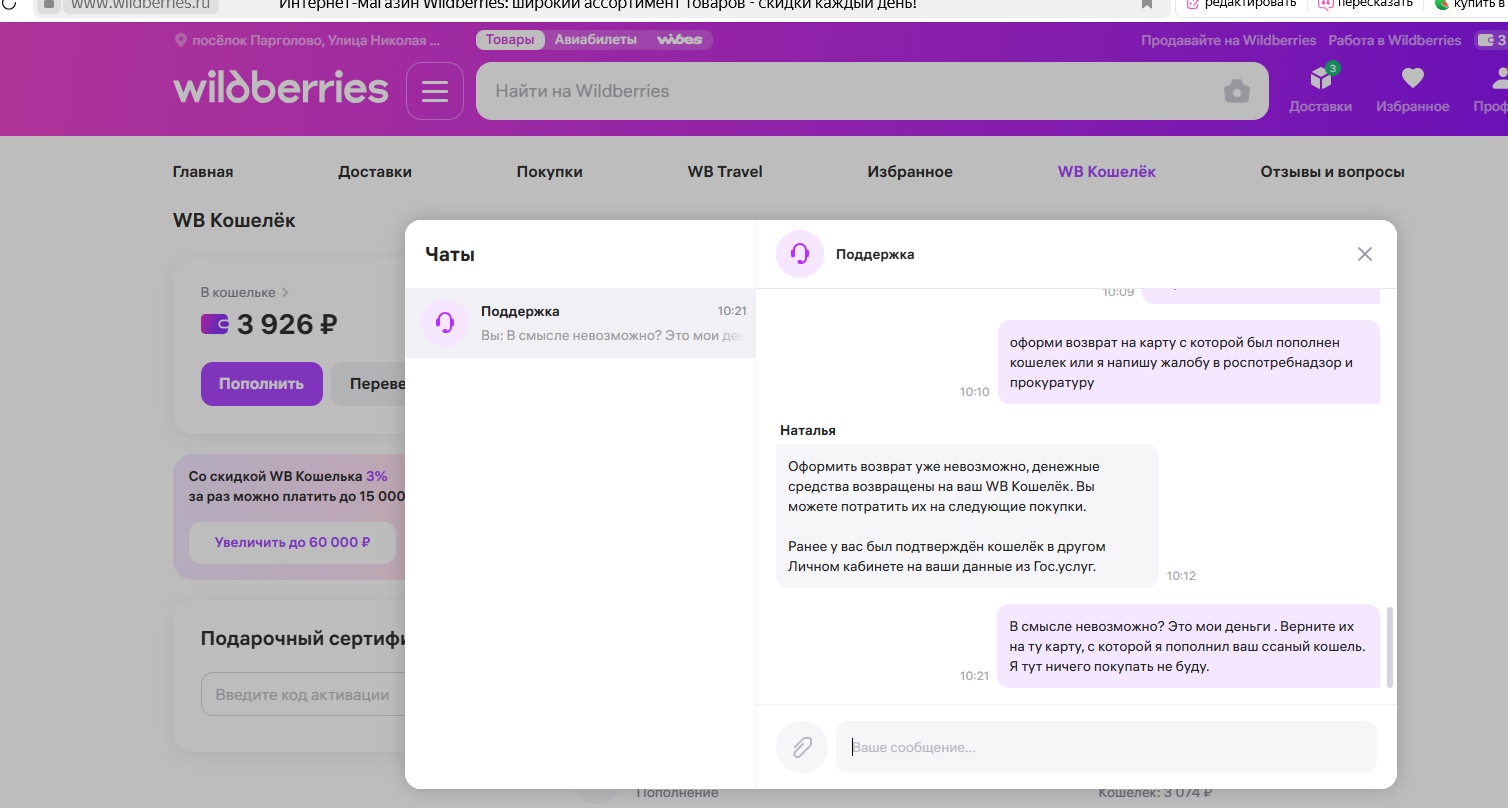The image size is (1508, 808).
Task: Click the location pin address in top bar
Action: 308,41
